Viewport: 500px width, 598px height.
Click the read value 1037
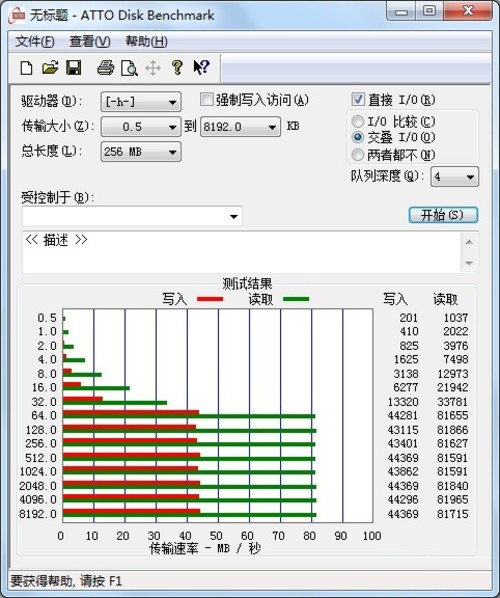coord(455,317)
